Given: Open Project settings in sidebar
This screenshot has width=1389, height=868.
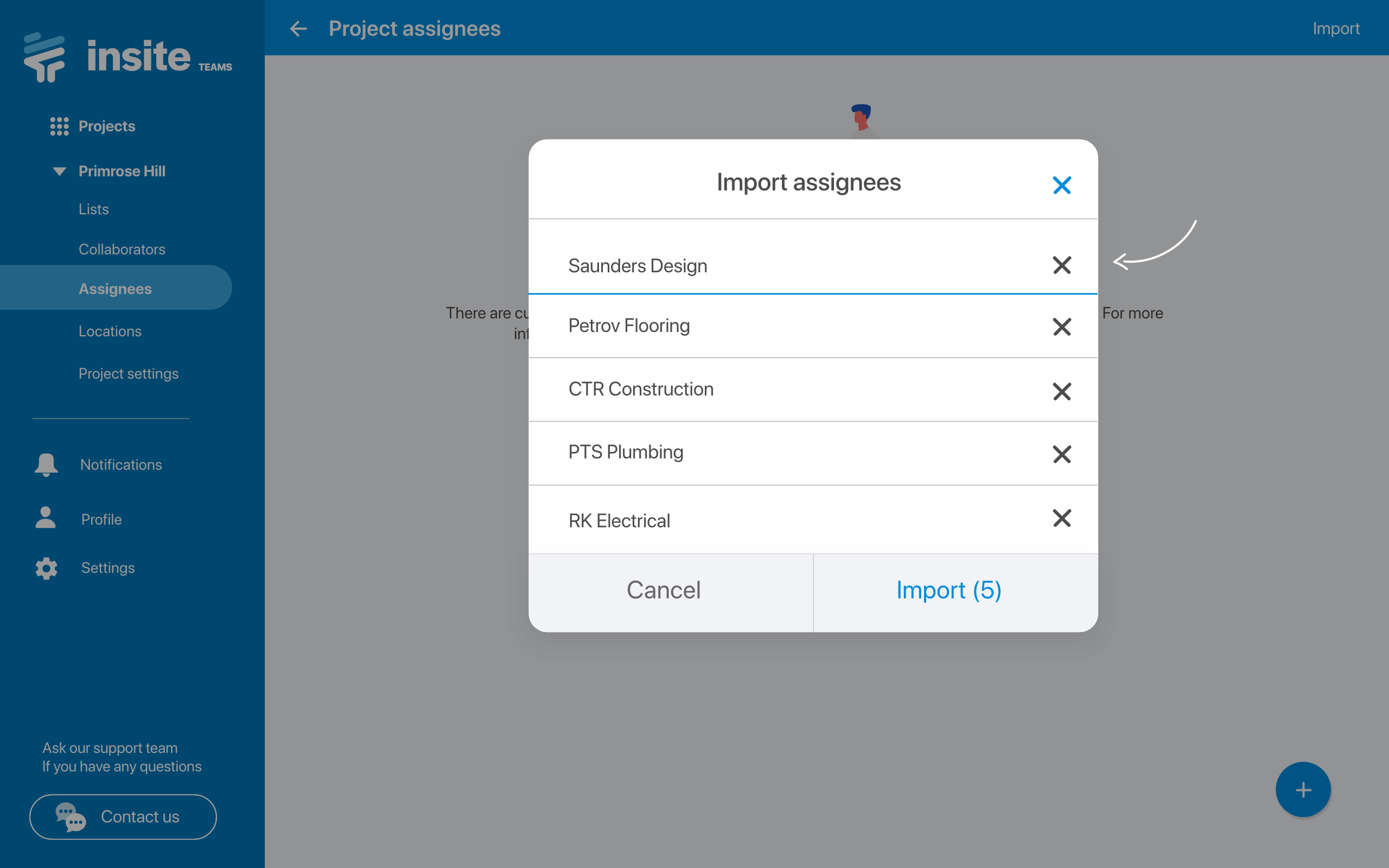Looking at the screenshot, I should point(128,374).
